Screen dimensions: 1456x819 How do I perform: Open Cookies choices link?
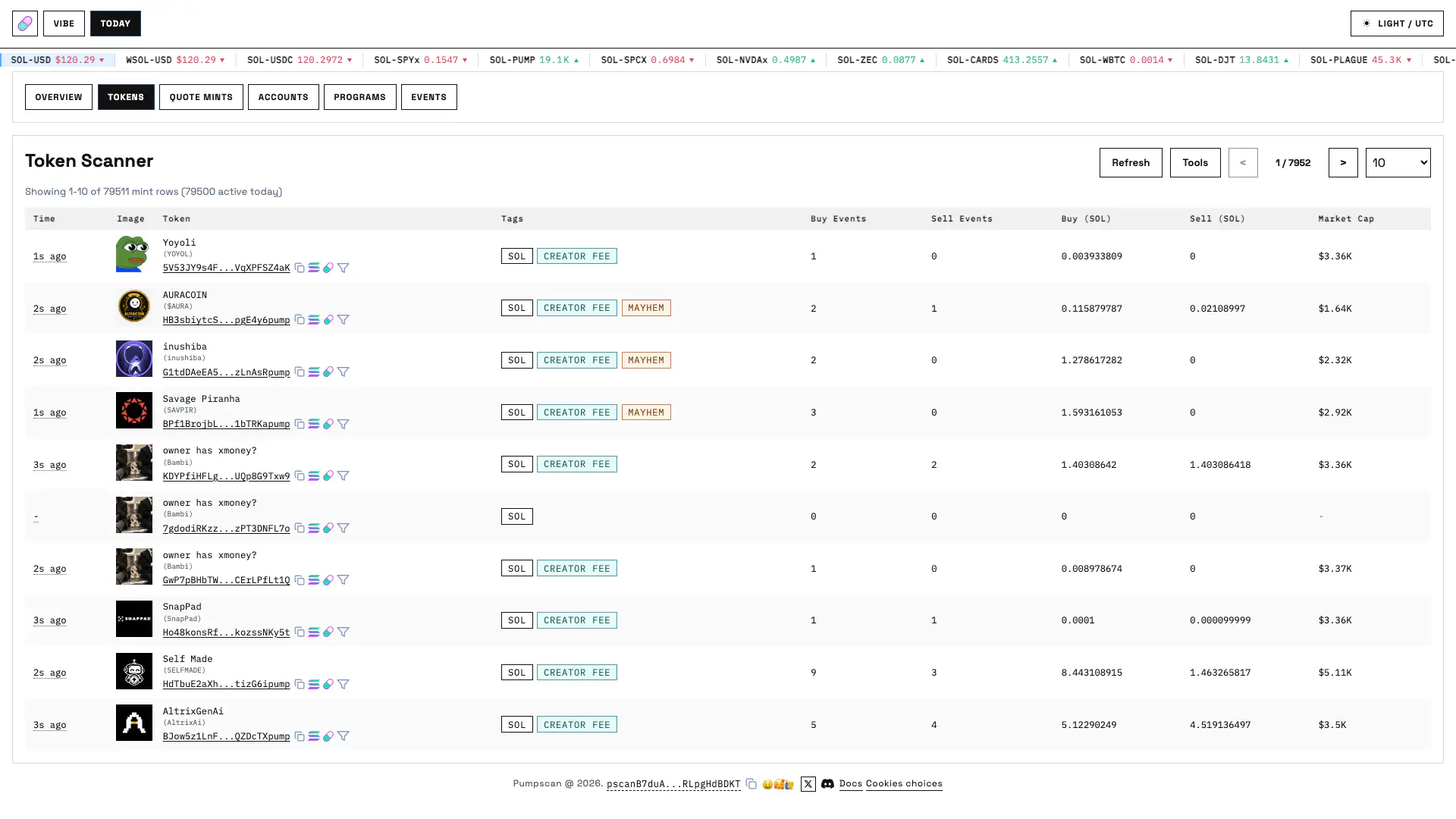click(904, 783)
